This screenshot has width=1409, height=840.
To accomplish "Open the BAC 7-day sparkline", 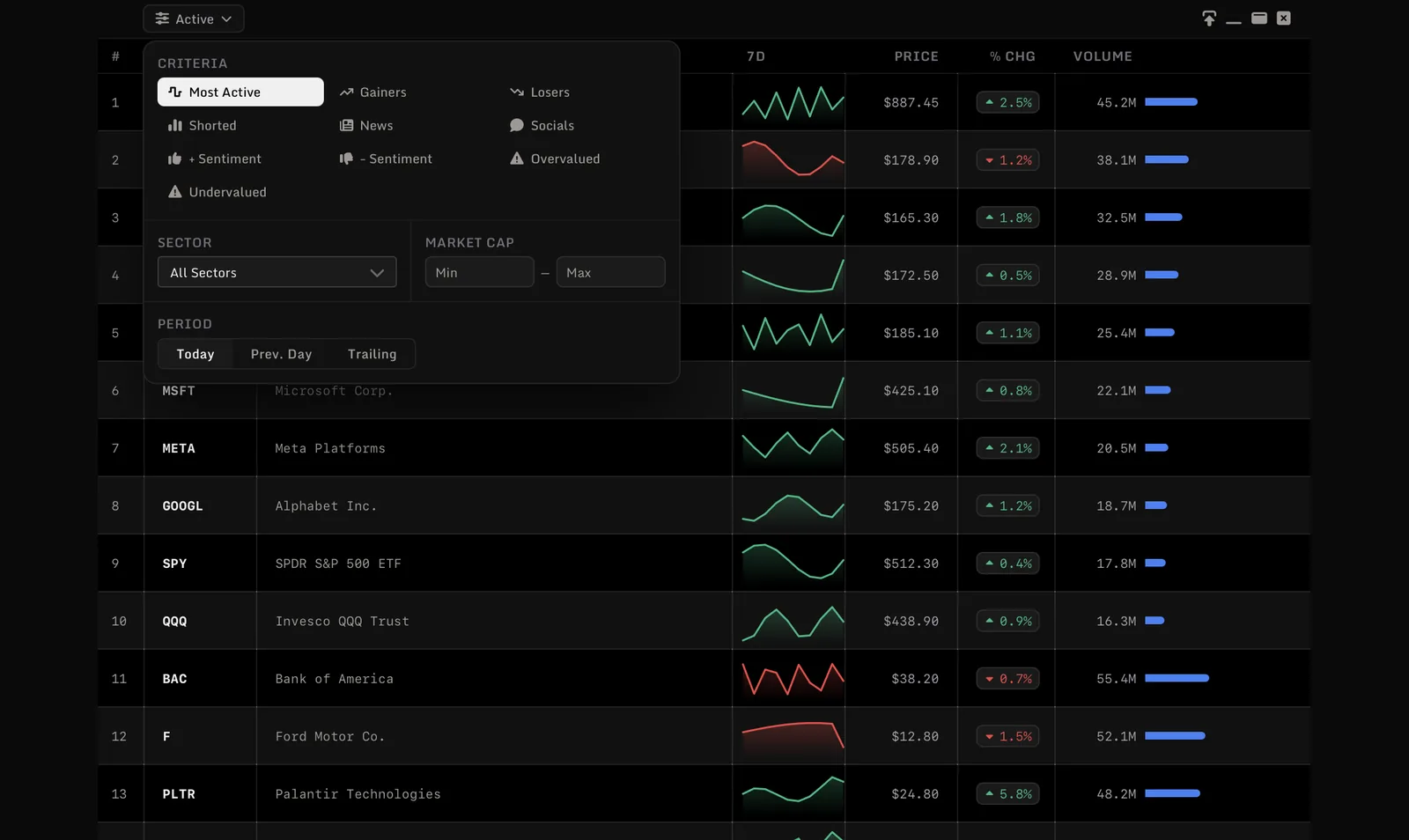I will [x=793, y=679].
